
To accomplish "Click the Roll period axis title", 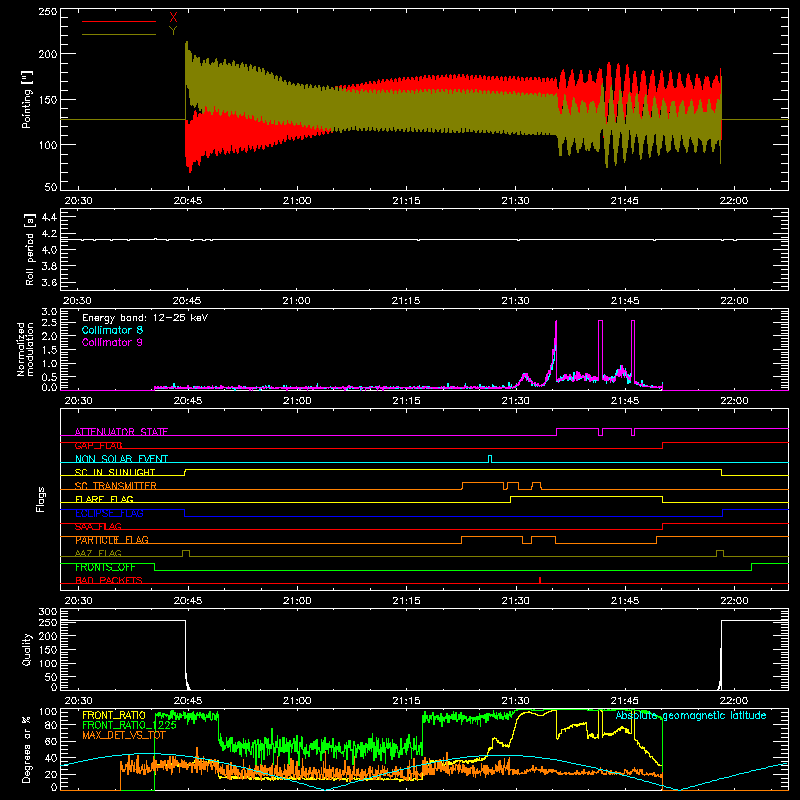I will pyautogui.click(x=29, y=249).
